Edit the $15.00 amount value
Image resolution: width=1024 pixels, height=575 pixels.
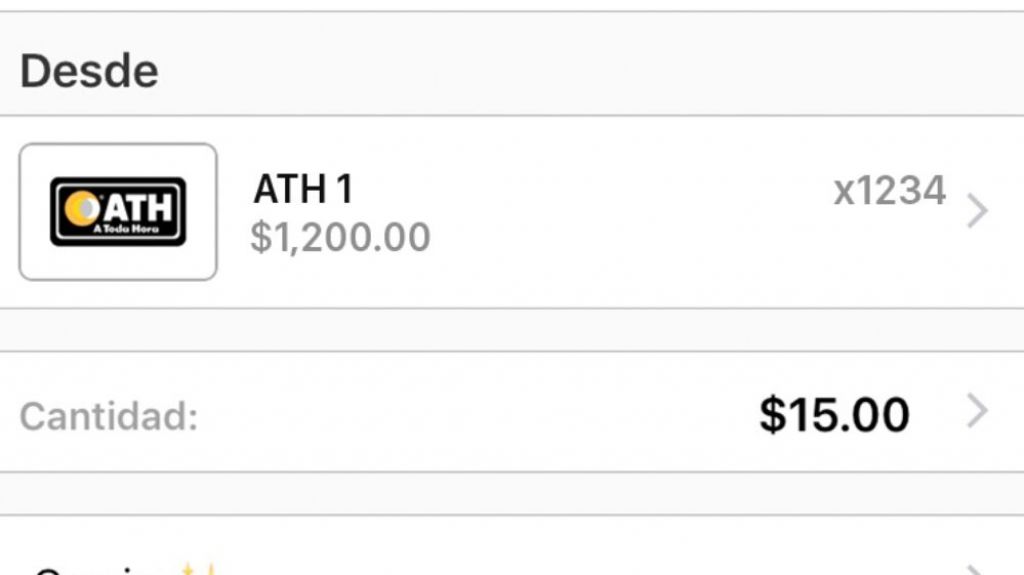pos(834,414)
